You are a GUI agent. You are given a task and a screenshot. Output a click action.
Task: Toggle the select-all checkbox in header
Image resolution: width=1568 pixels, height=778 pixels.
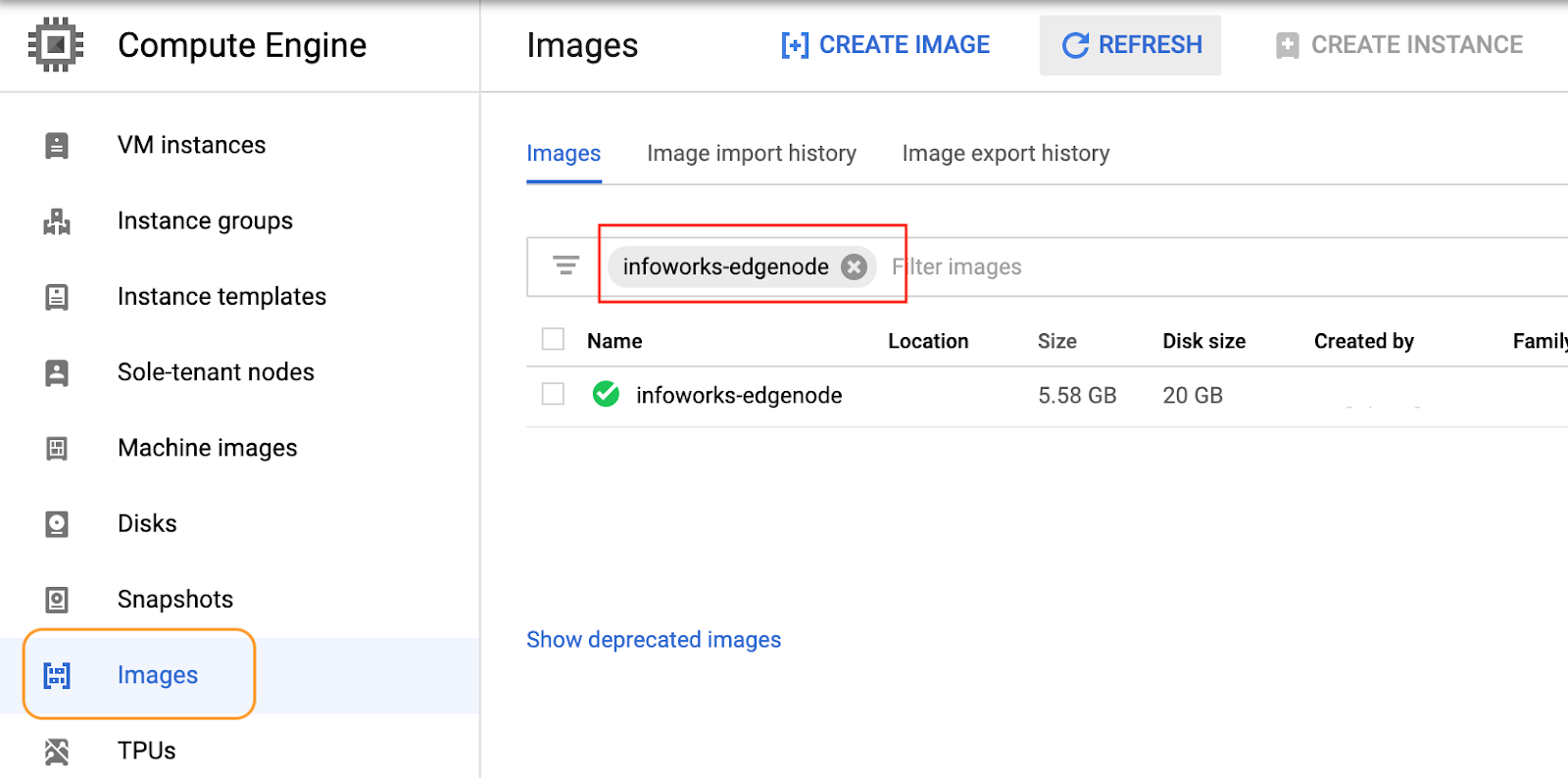[x=553, y=339]
